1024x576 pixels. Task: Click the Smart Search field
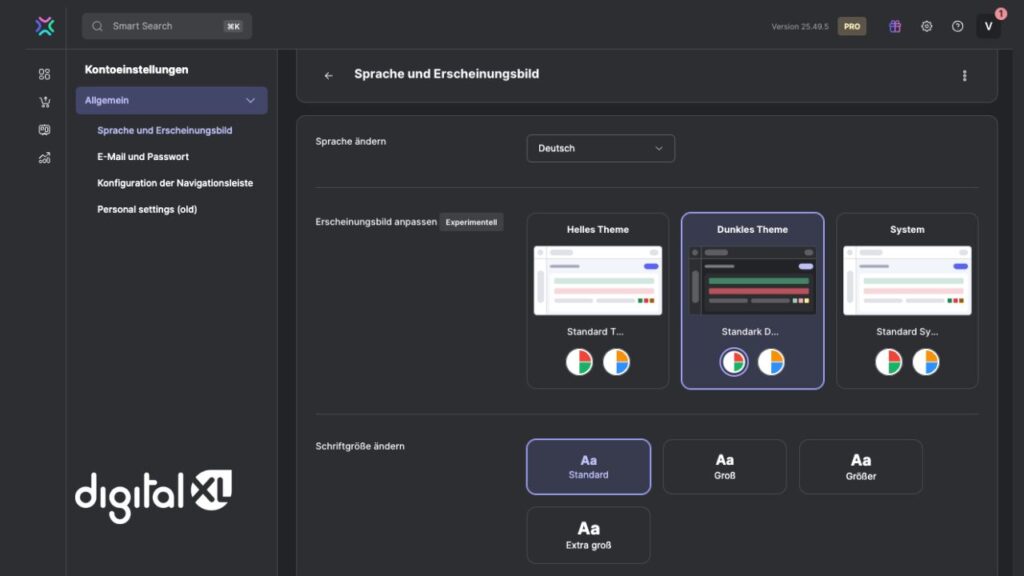coord(167,26)
